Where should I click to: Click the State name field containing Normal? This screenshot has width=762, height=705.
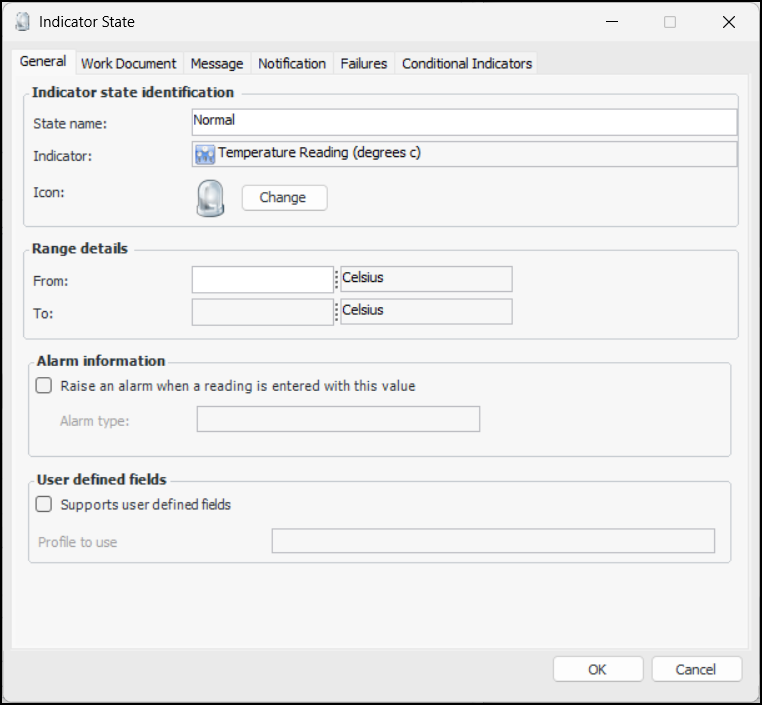click(464, 122)
